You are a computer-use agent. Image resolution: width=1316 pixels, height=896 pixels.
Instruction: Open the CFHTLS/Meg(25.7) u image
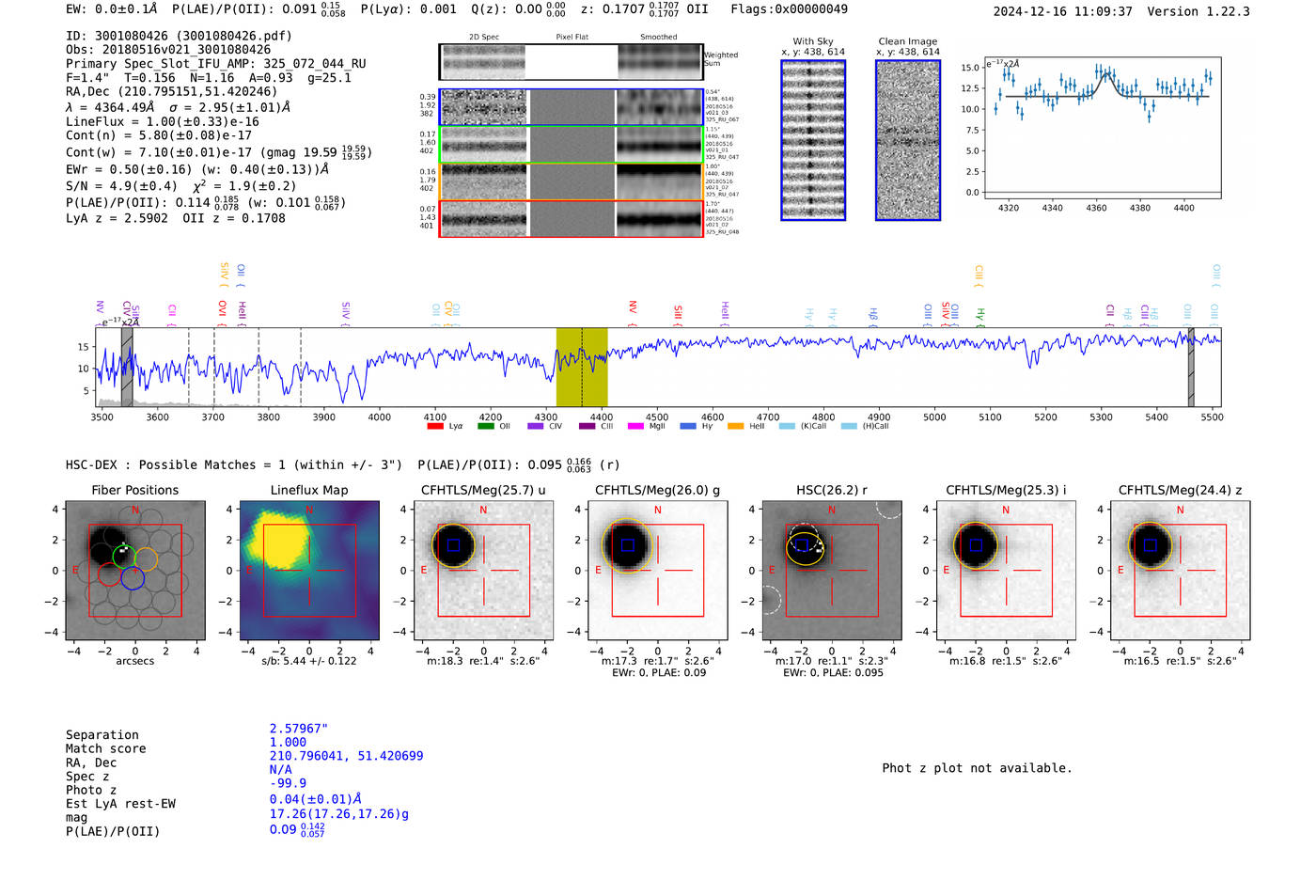click(x=484, y=571)
